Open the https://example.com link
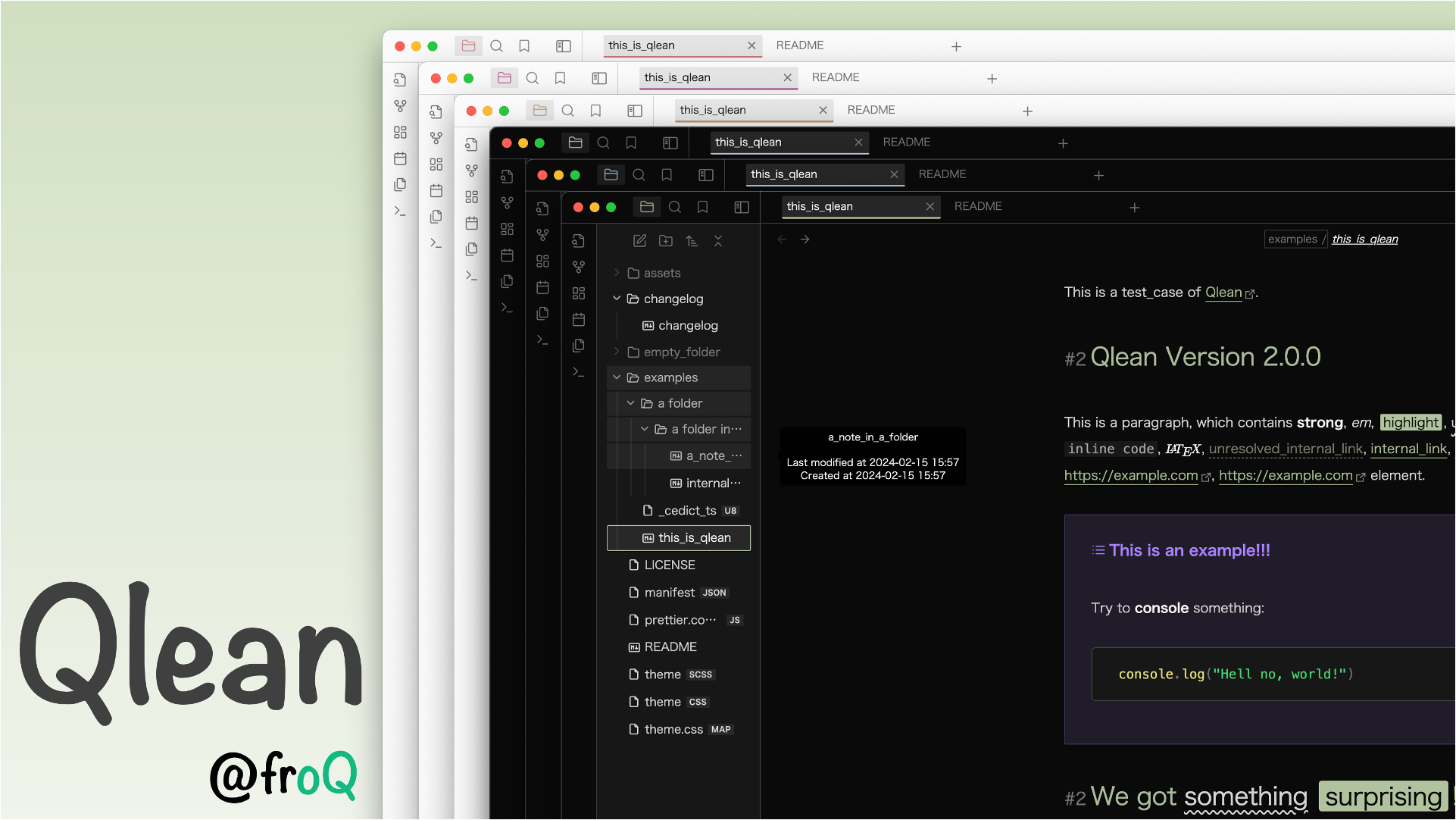This screenshot has width=1456, height=820. tap(1131, 475)
